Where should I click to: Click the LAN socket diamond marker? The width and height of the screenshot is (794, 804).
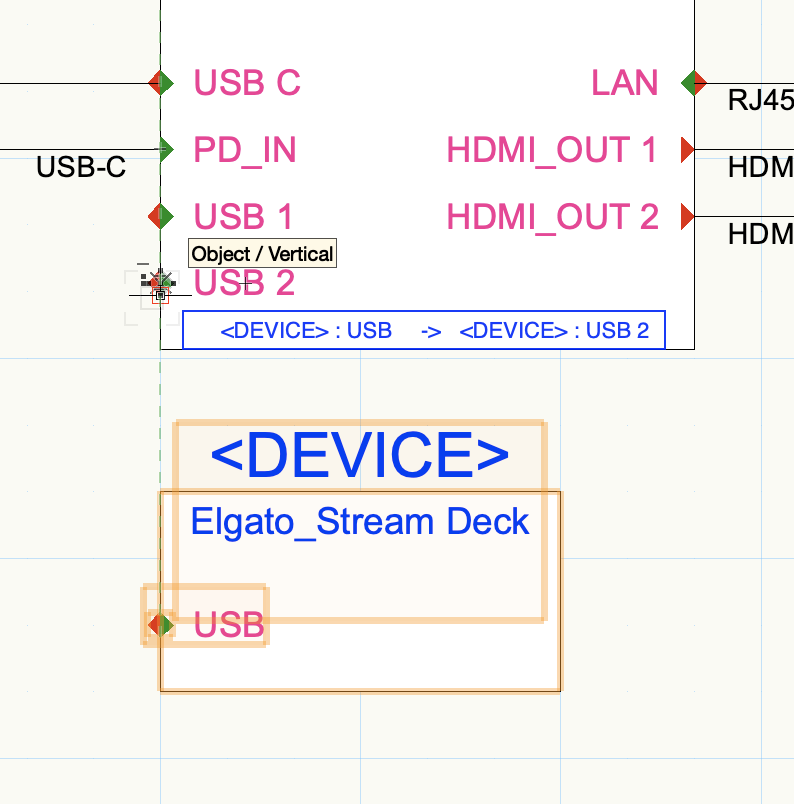693,82
